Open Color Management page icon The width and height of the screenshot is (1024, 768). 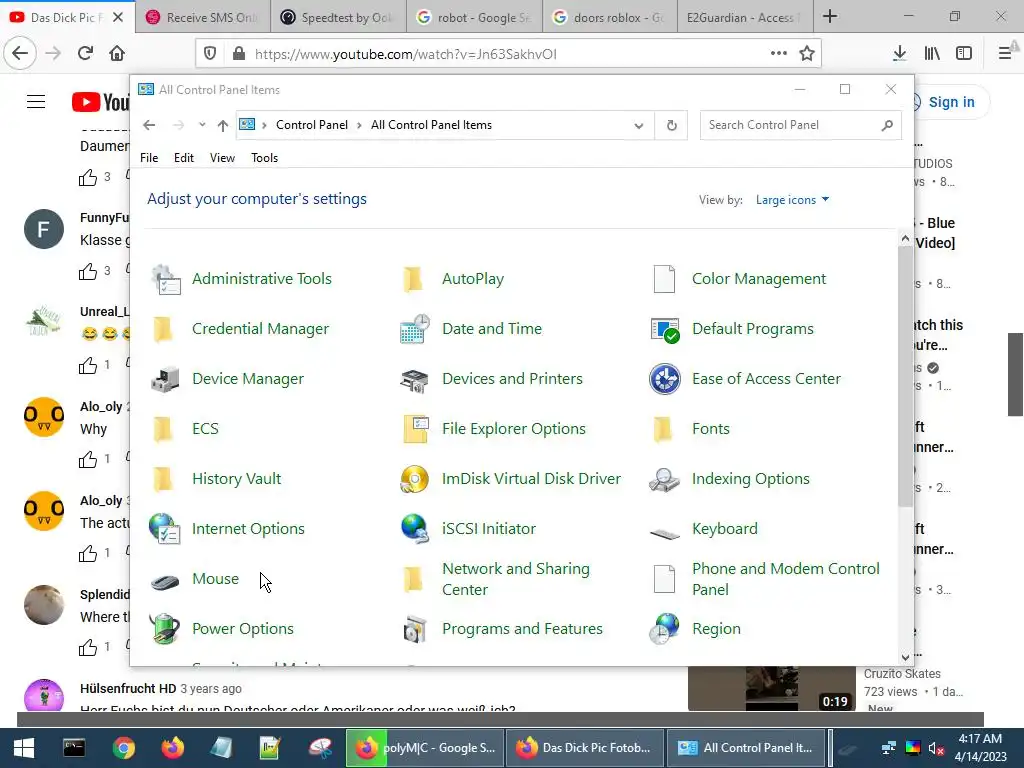click(664, 280)
